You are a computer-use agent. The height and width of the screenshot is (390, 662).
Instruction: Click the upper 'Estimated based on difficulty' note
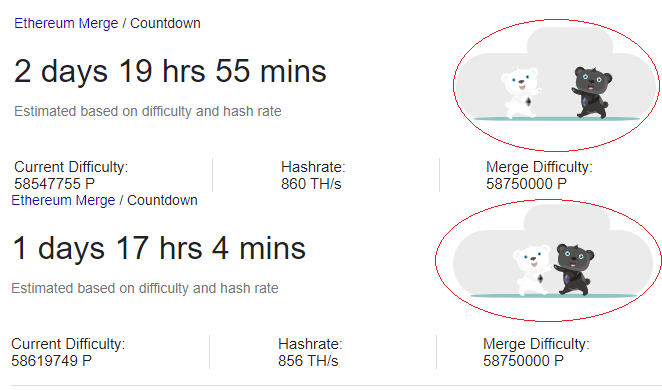tap(148, 111)
